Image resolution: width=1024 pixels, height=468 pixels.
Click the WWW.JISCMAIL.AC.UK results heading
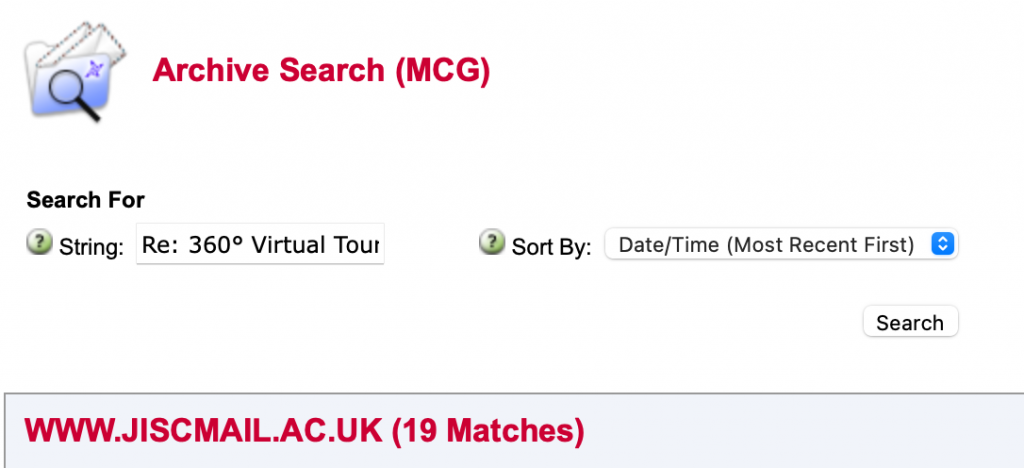[x=304, y=430]
